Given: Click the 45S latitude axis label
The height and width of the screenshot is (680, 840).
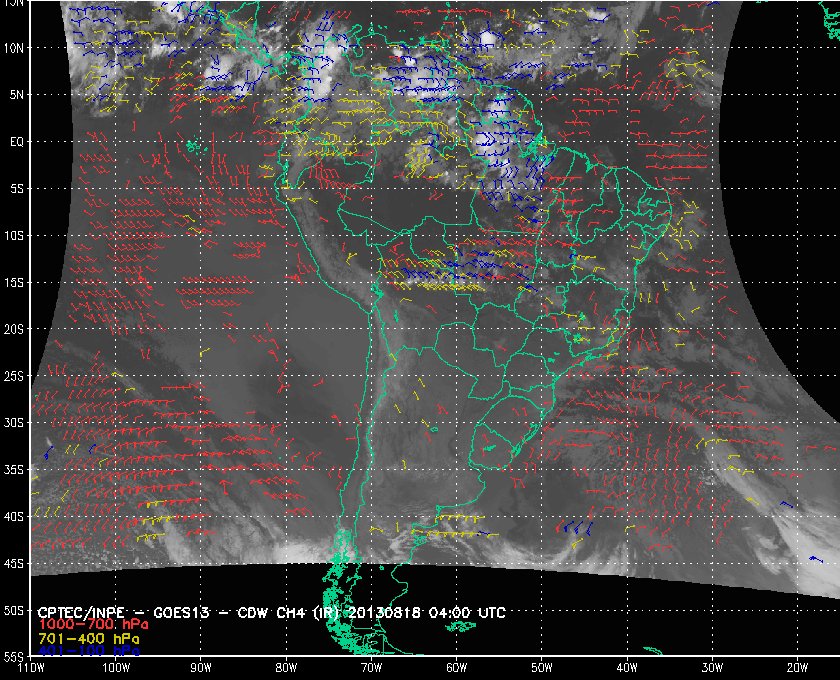Looking at the screenshot, I should (x=14, y=564).
